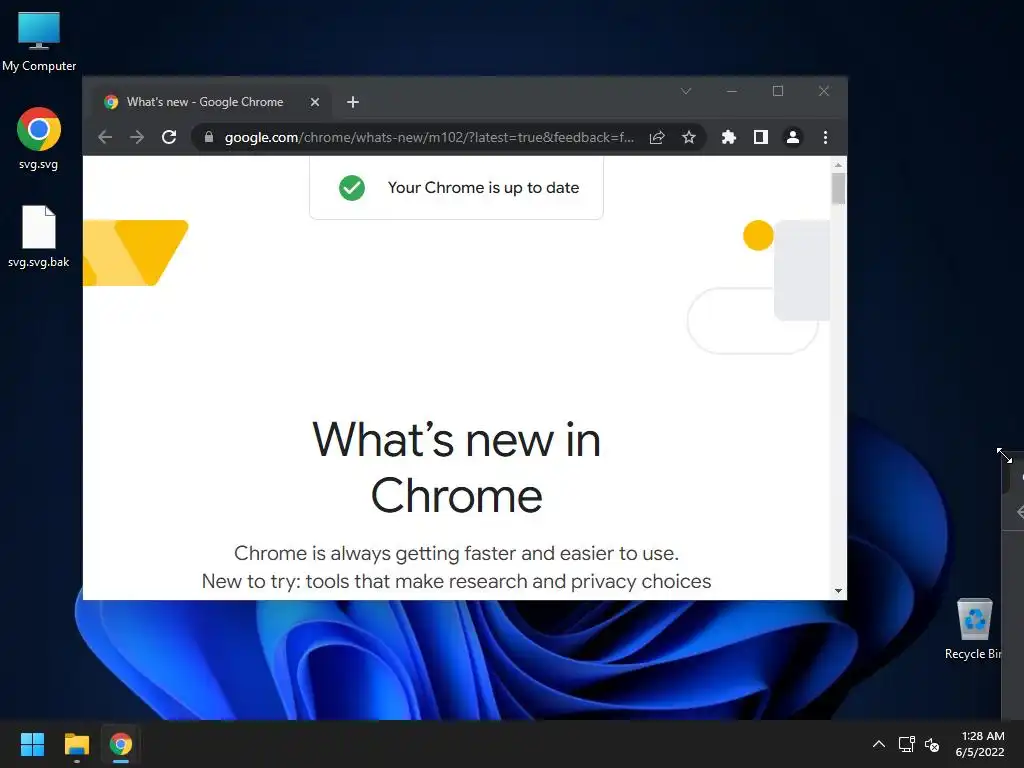Screen dimensions: 1024x768
Task: Open the tab search chevron
Action: click(686, 91)
